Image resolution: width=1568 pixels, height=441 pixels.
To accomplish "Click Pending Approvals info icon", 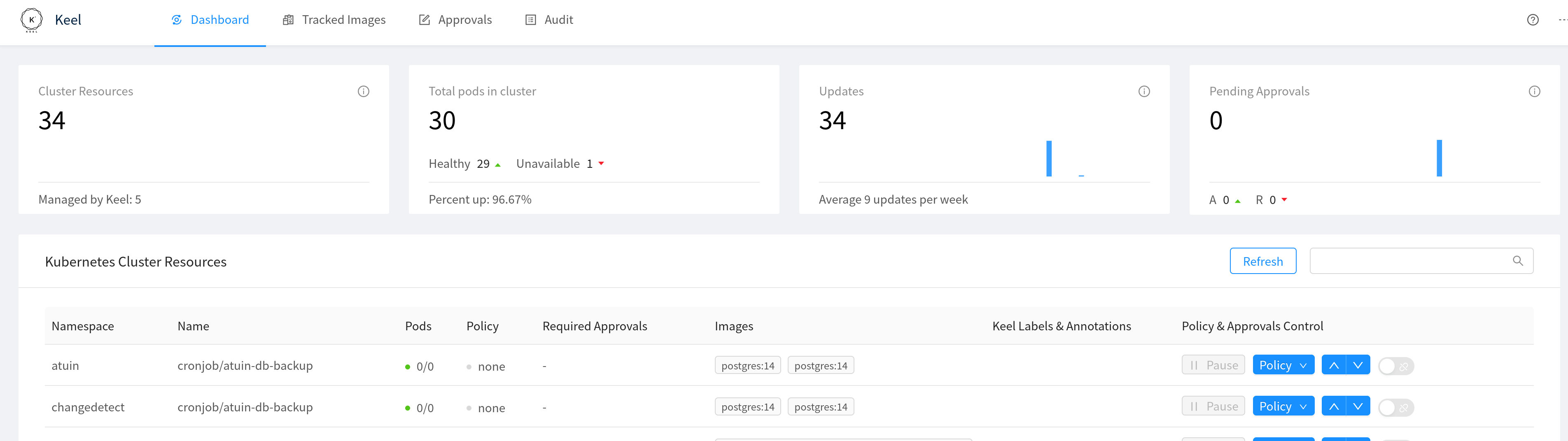I will (1534, 91).
